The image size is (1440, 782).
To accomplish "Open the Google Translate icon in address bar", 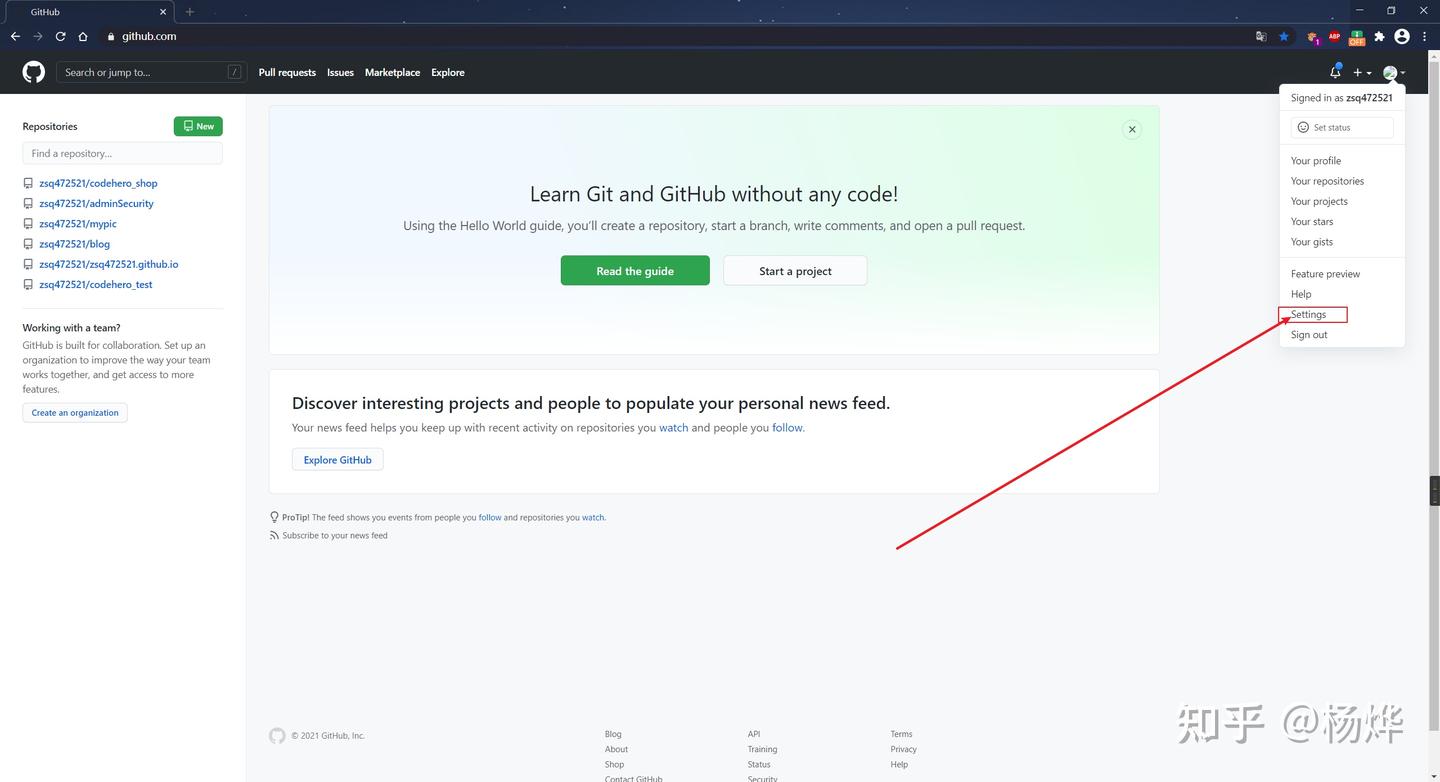I will pos(1260,36).
